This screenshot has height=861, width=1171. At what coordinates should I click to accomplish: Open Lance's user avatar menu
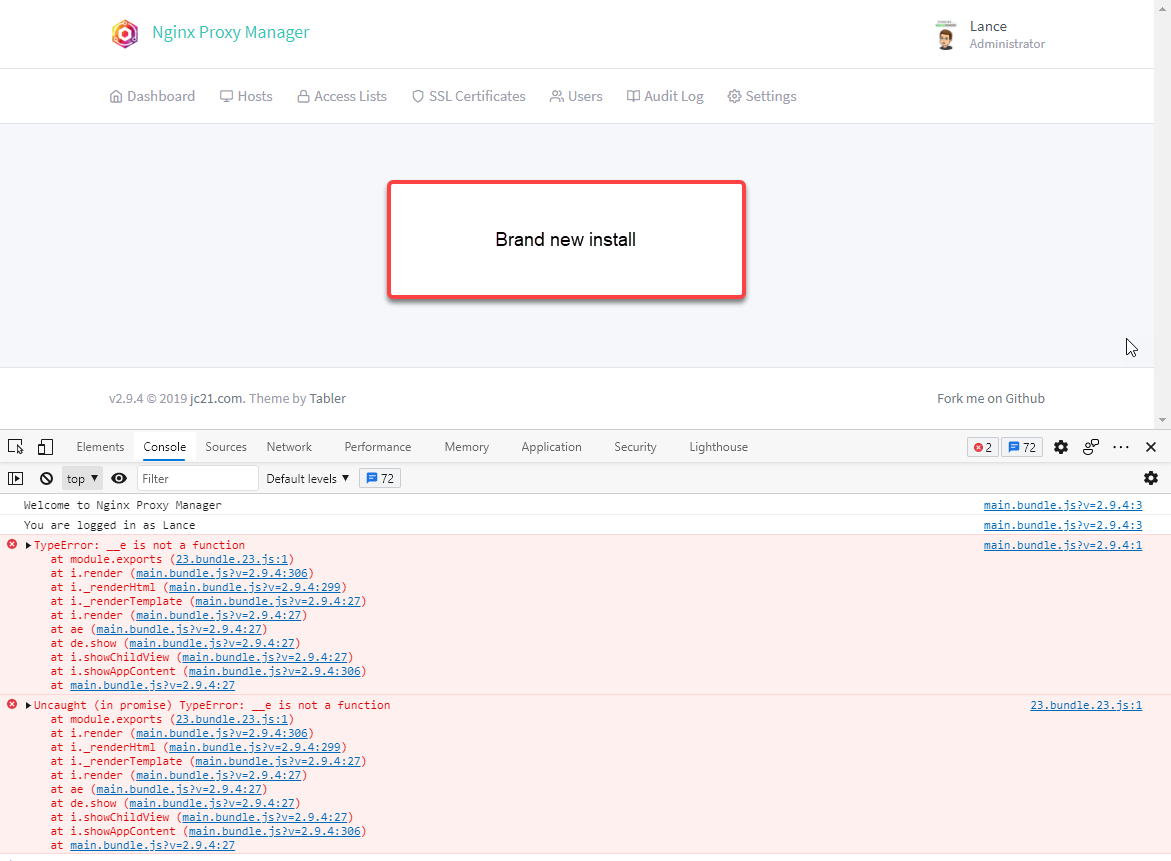(945, 35)
